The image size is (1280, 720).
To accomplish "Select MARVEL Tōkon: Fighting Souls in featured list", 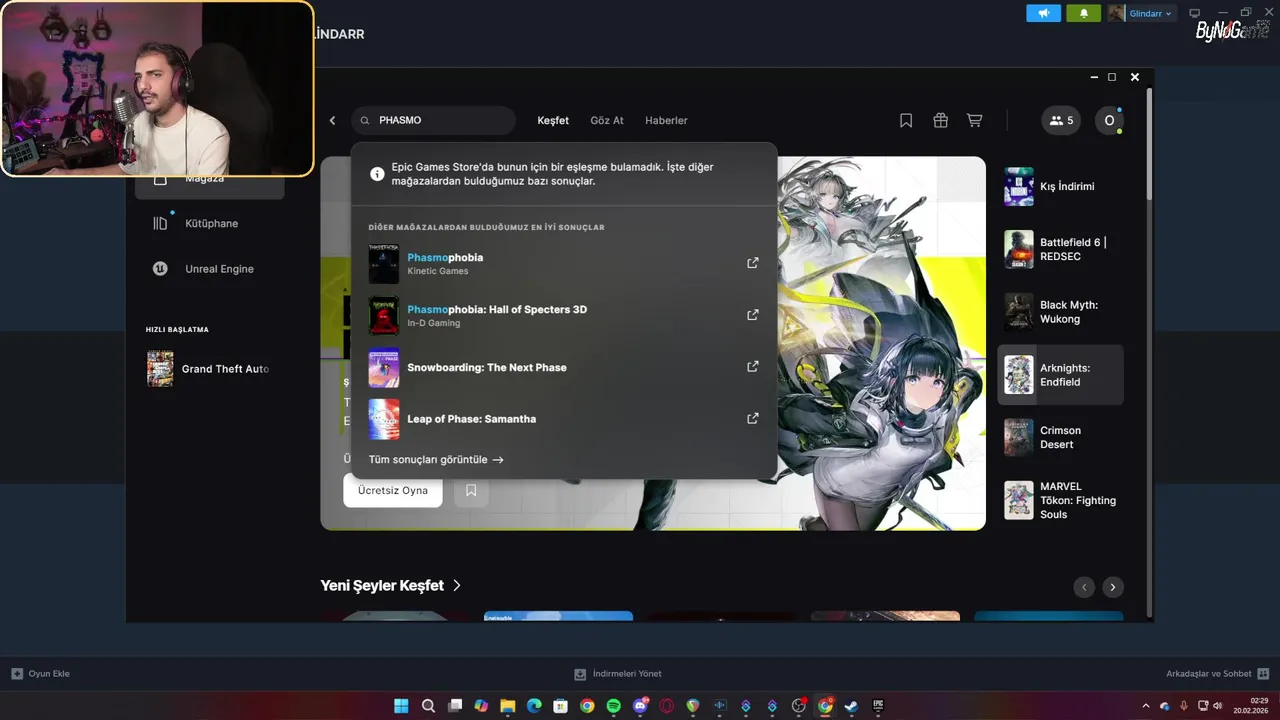I will [1061, 500].
